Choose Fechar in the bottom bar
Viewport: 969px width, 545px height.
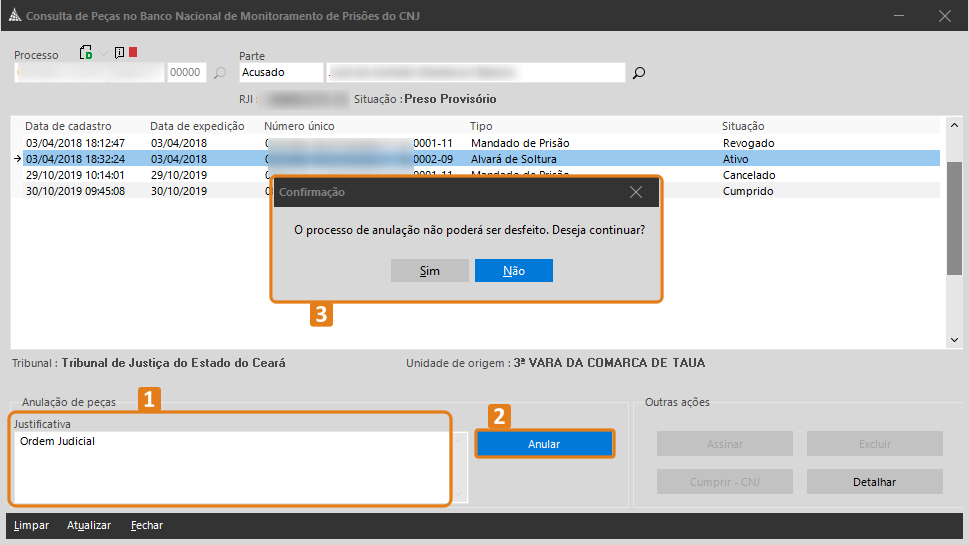pyautogui.click(x=147, y=525)
